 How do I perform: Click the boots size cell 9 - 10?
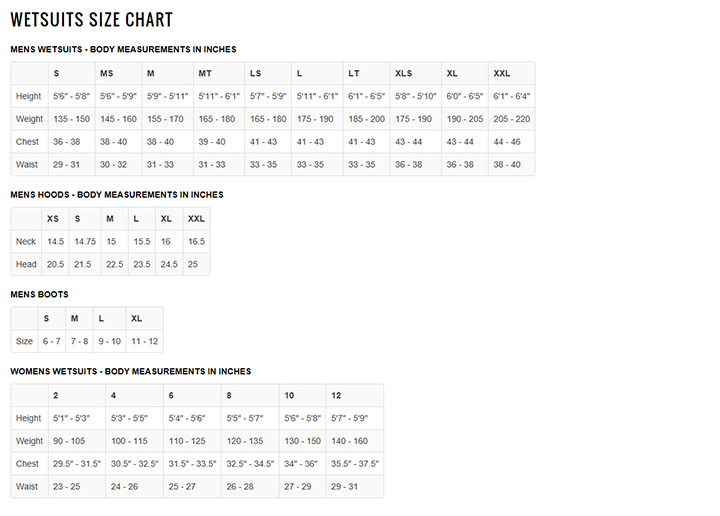pyautogui.click(x=109, y=341)
